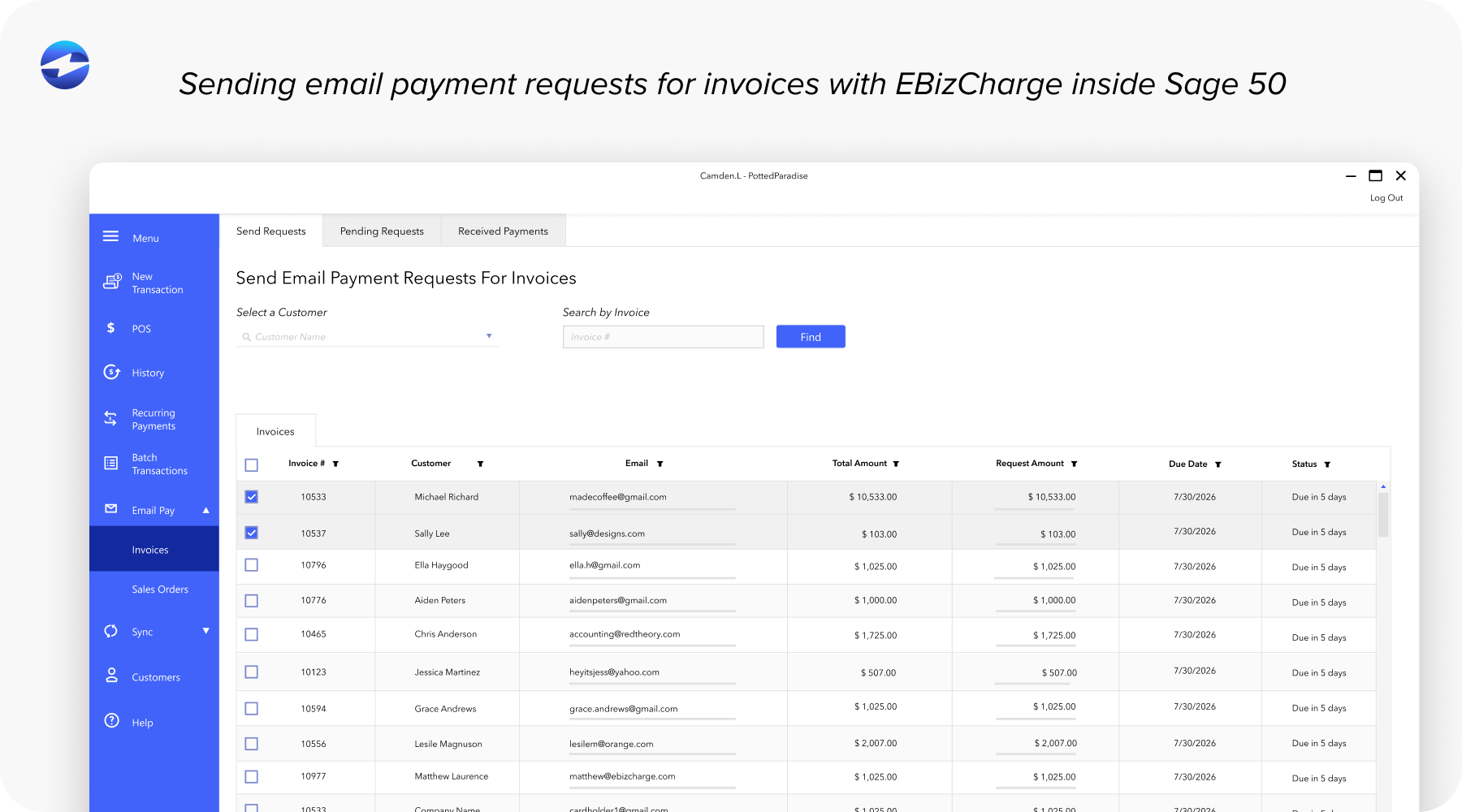The height and width of the screenshot is (812, 1462).
Task: Edit email heyitsjess@yahoo.com field
Action: click(652, 675)
